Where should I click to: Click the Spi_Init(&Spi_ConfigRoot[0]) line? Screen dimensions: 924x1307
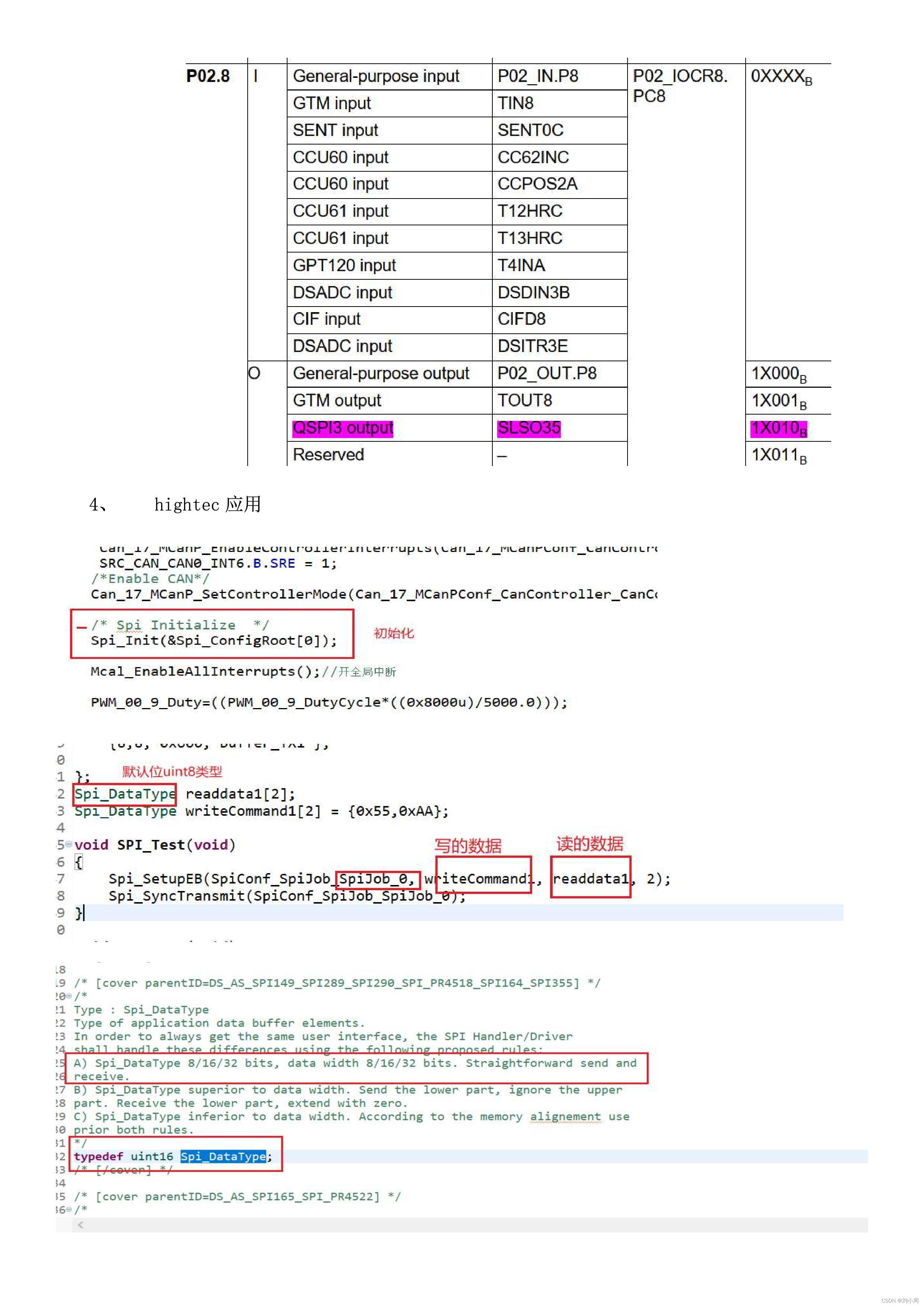click(x=214, y=640)
